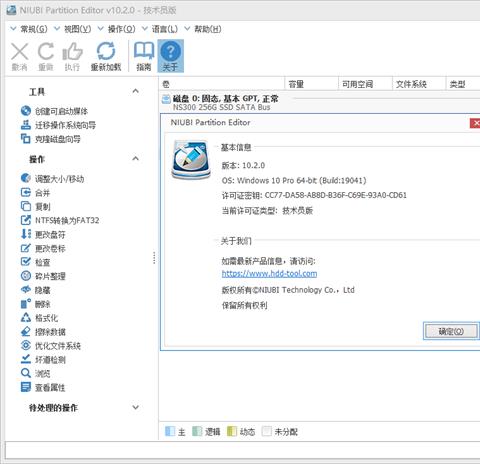Click the 确定(O) button in the dialog
The height and width of the screenshot is (464, 480).
[451, 331]
